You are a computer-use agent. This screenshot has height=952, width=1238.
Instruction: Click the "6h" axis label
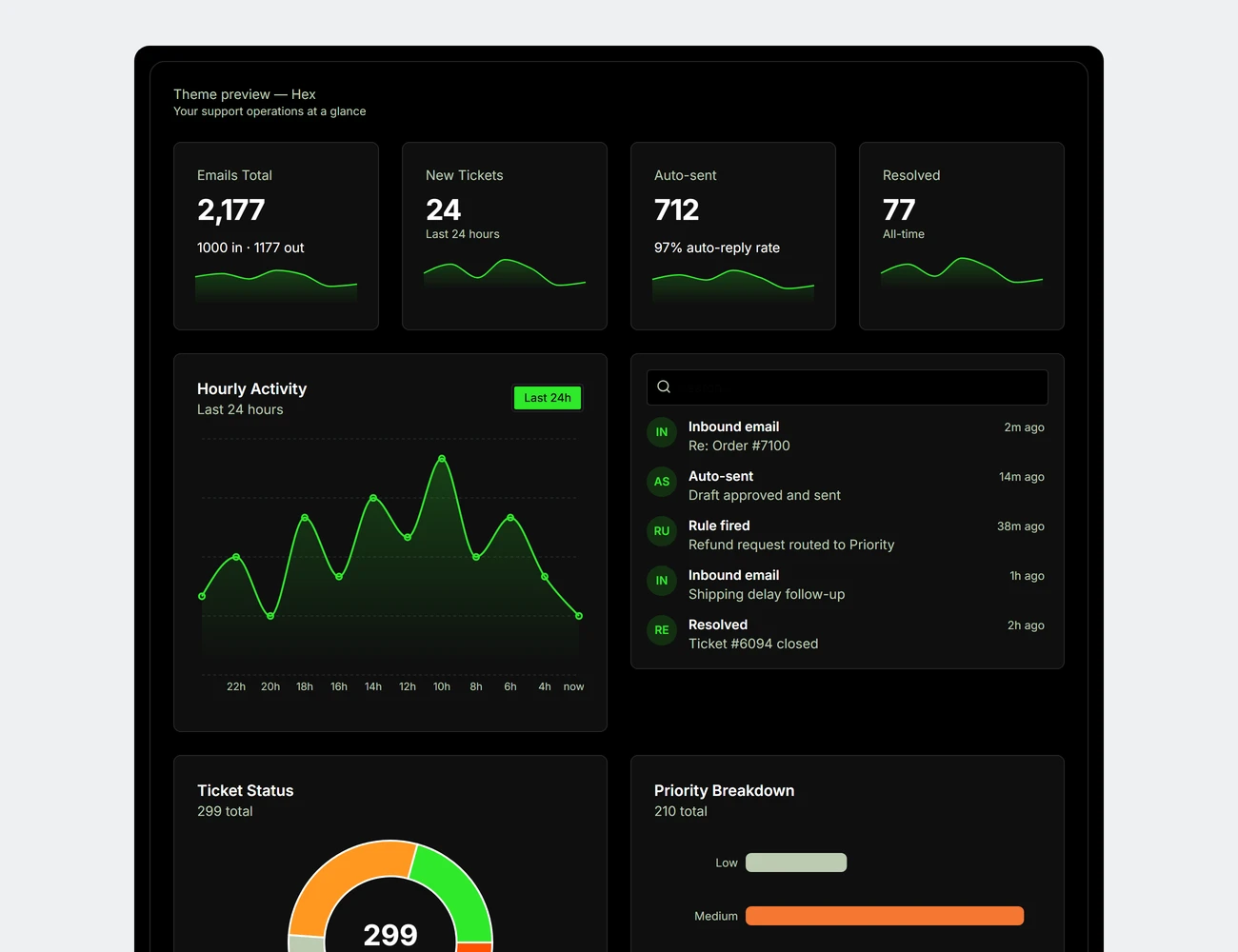click(x=510, y=686)
